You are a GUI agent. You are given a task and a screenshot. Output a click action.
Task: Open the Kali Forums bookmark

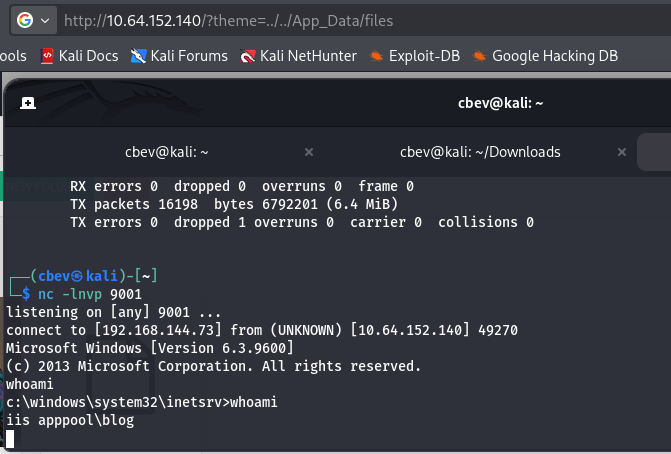click(x=179, y=56)
